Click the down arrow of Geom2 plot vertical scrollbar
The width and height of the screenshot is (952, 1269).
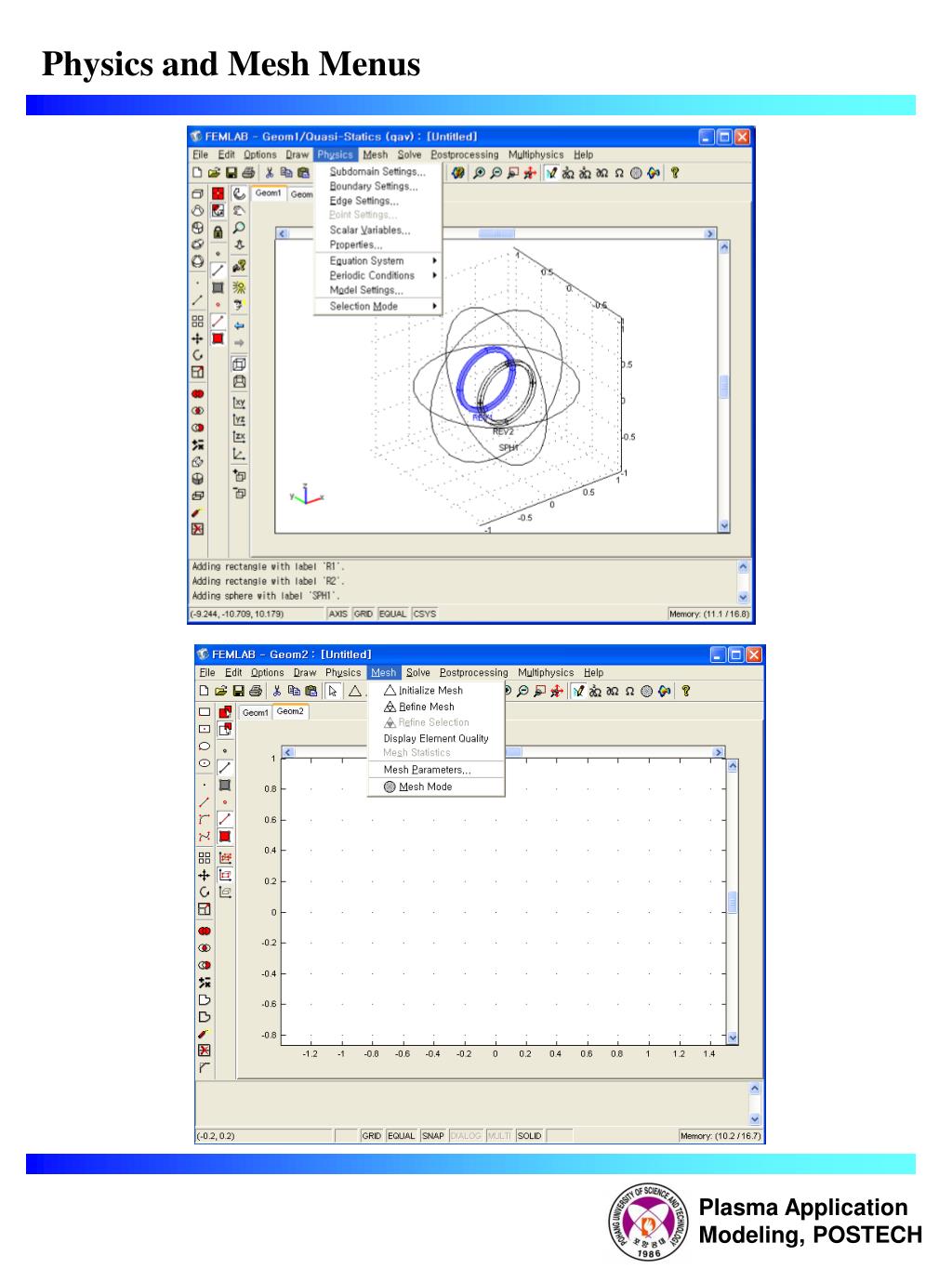pos(733,1038)
